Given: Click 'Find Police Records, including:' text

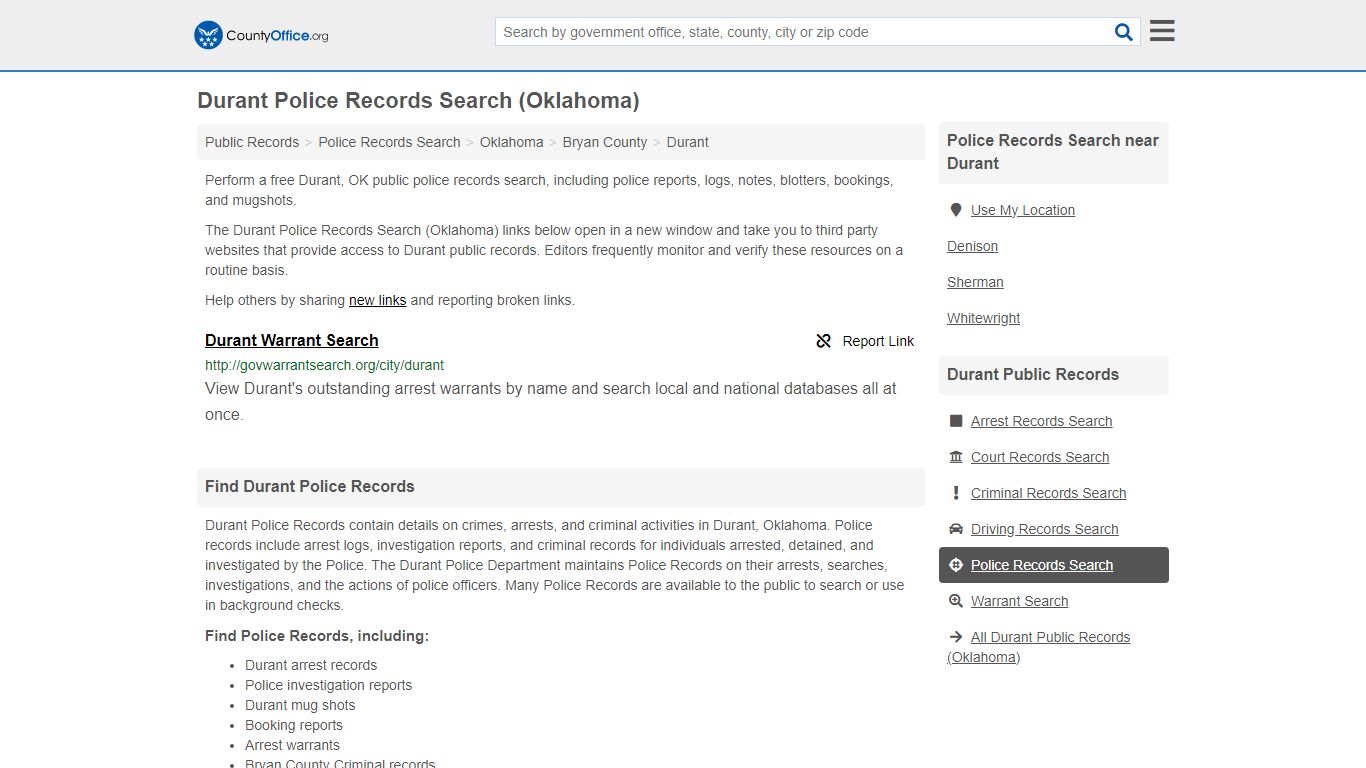Looking at the screenshot, I should (x=317, y=636).
